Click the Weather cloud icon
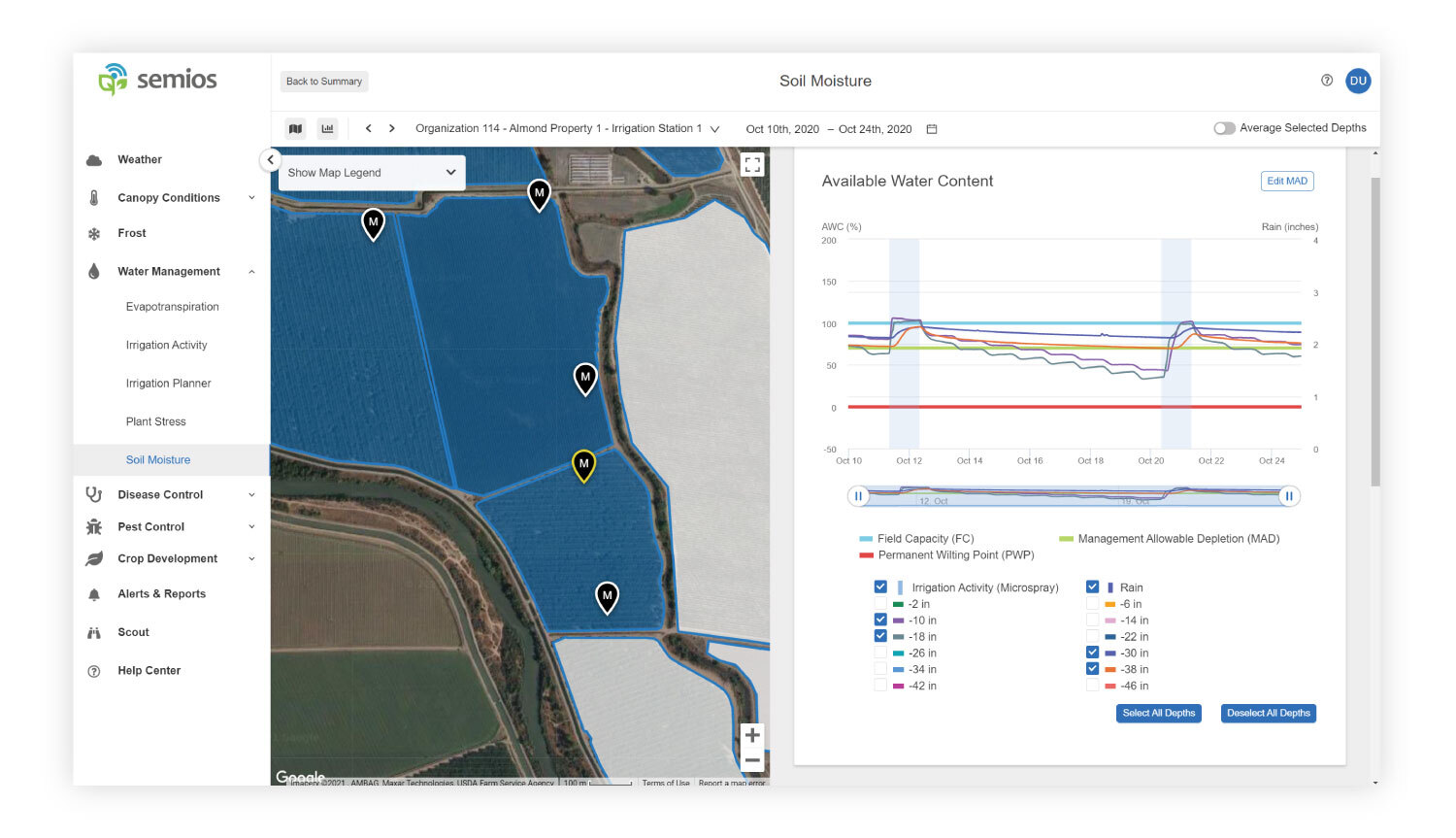The image size is (1456, 838). tap(94, 160)
